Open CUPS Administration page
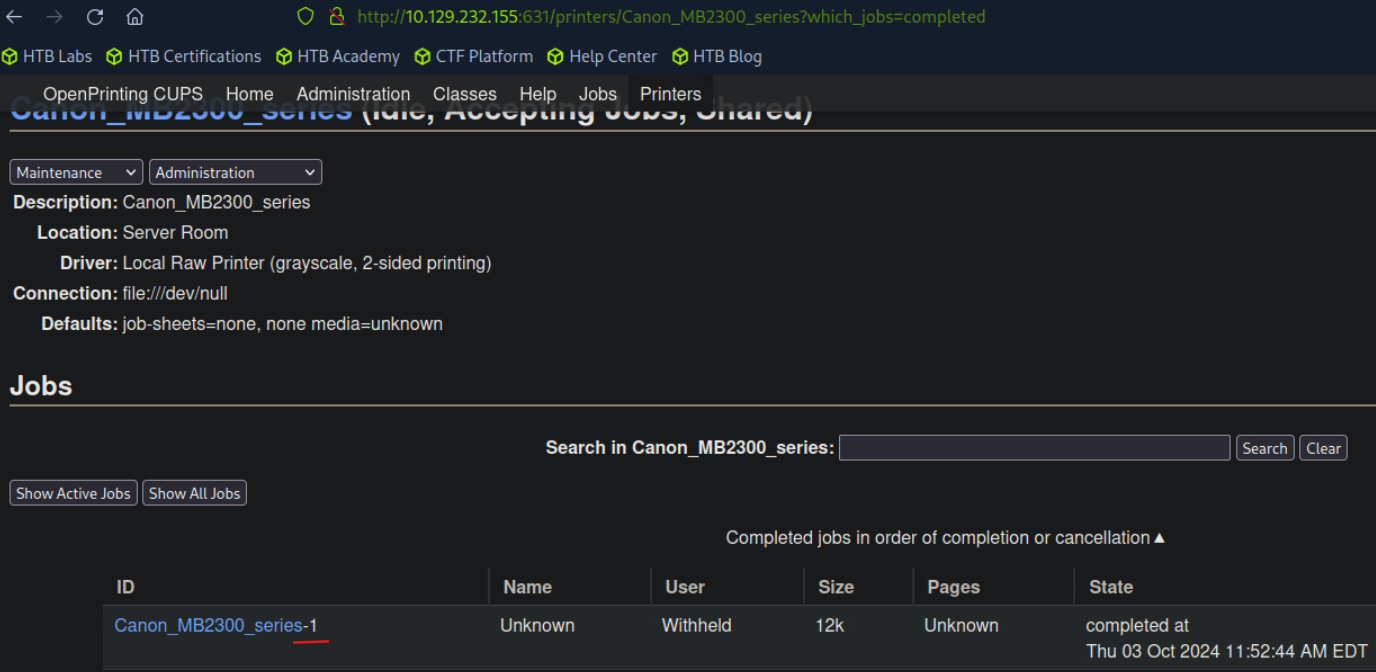This screenshot has height=672, width=1376. click(353, 94)
